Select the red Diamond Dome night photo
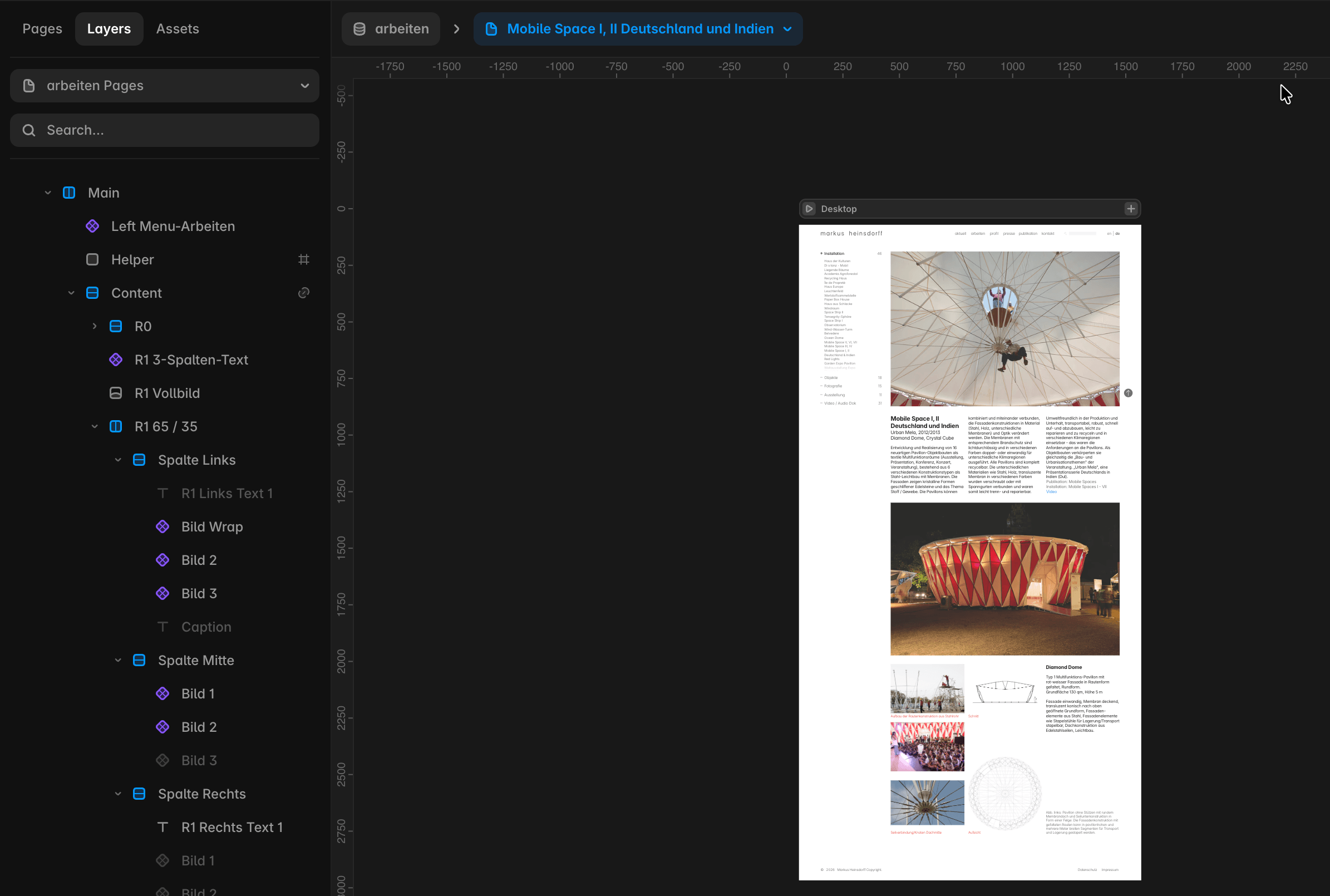Viewport: 1330px width, 896px height. click(1005, 579)
